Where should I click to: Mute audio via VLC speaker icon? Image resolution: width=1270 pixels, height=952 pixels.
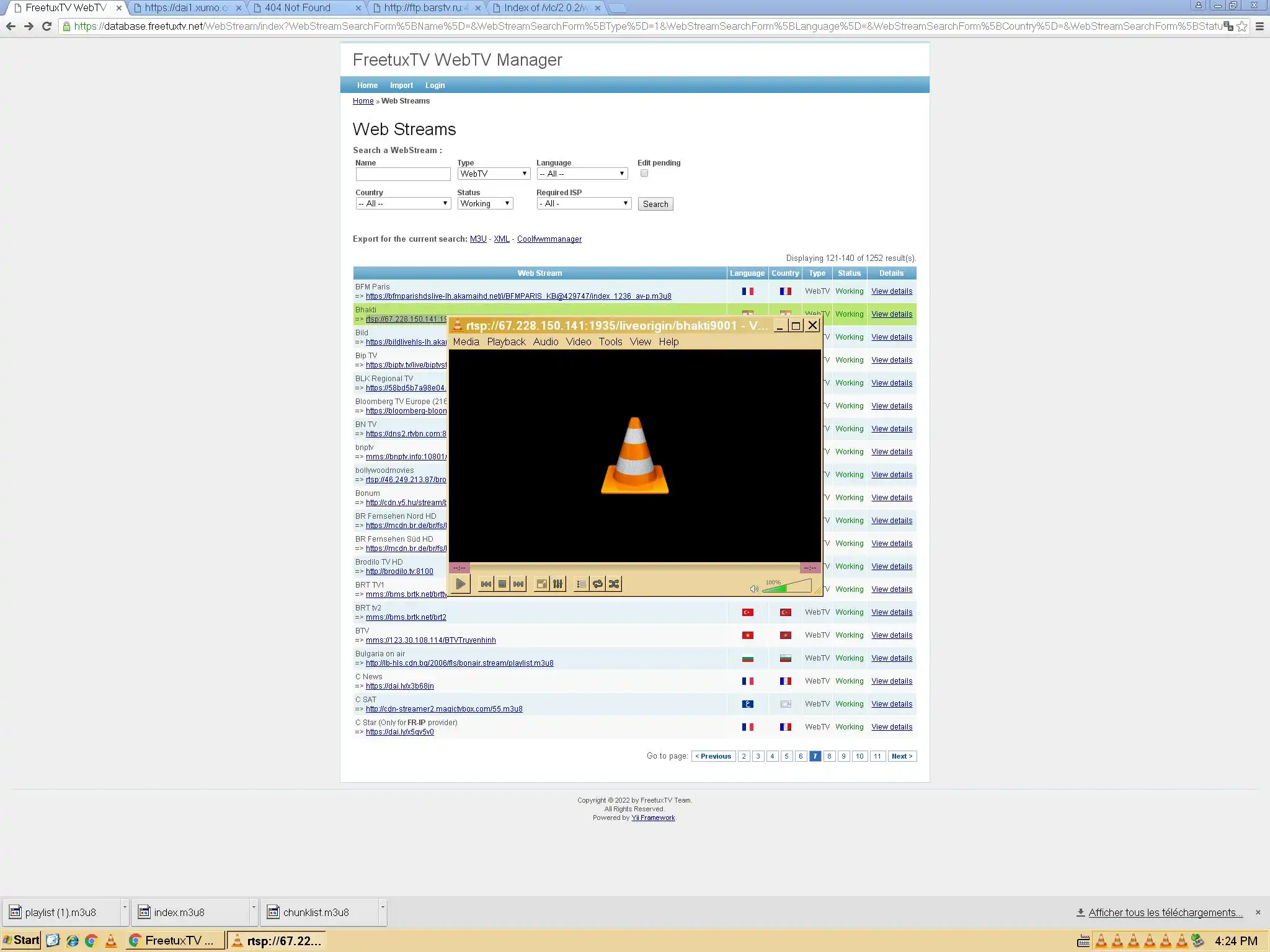tap(753, 588)
